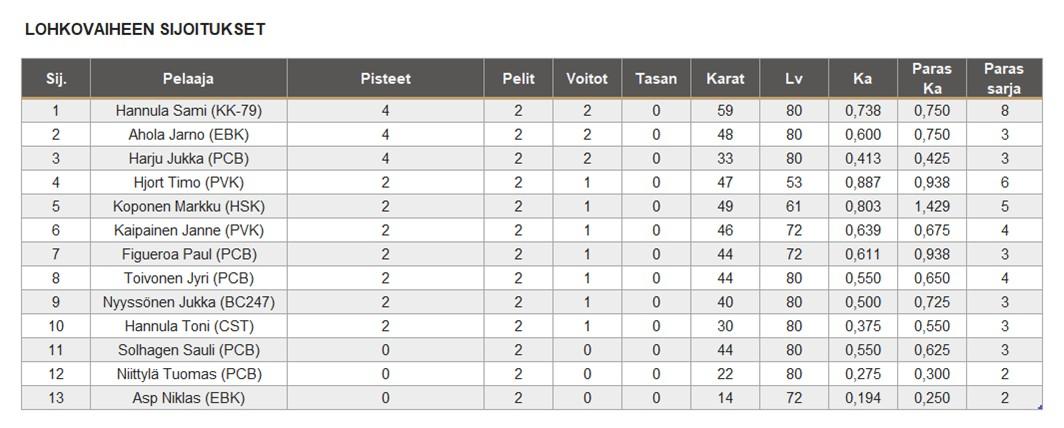Open player Hannula Sami (KK-79)

(x=188, y=111)
